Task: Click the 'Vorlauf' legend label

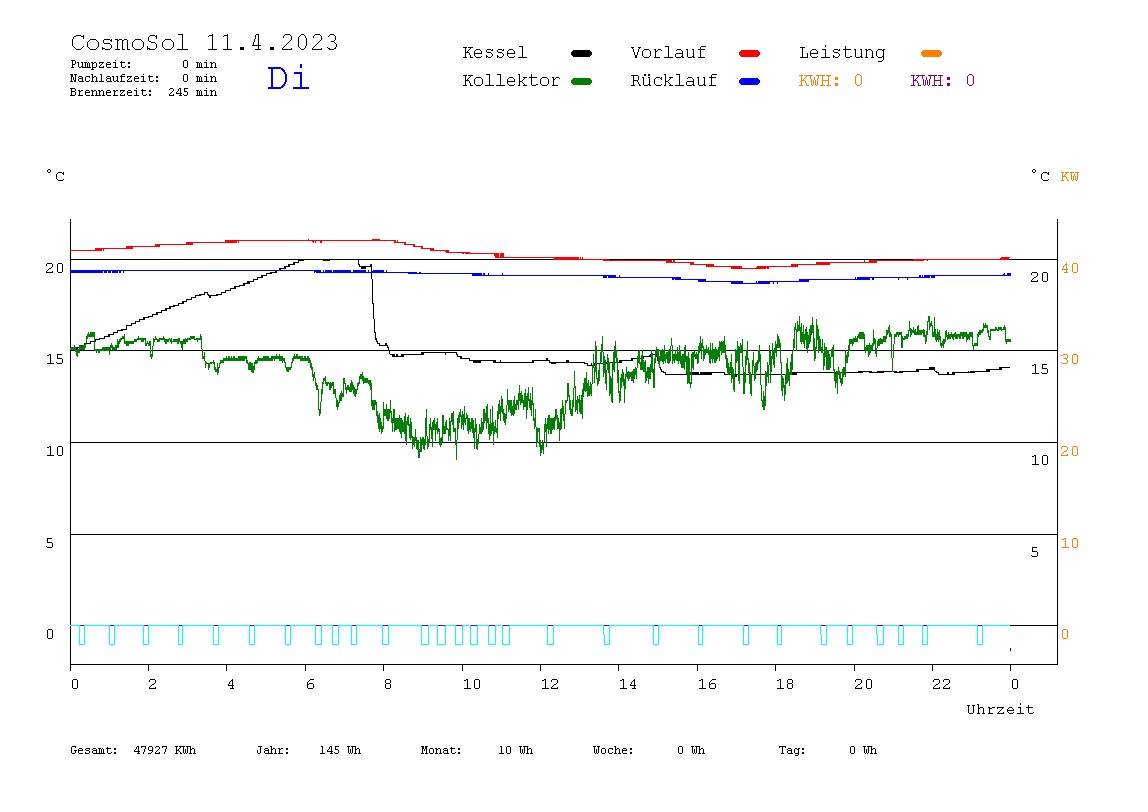Action: pyautogui.click(x=668, y=53)
